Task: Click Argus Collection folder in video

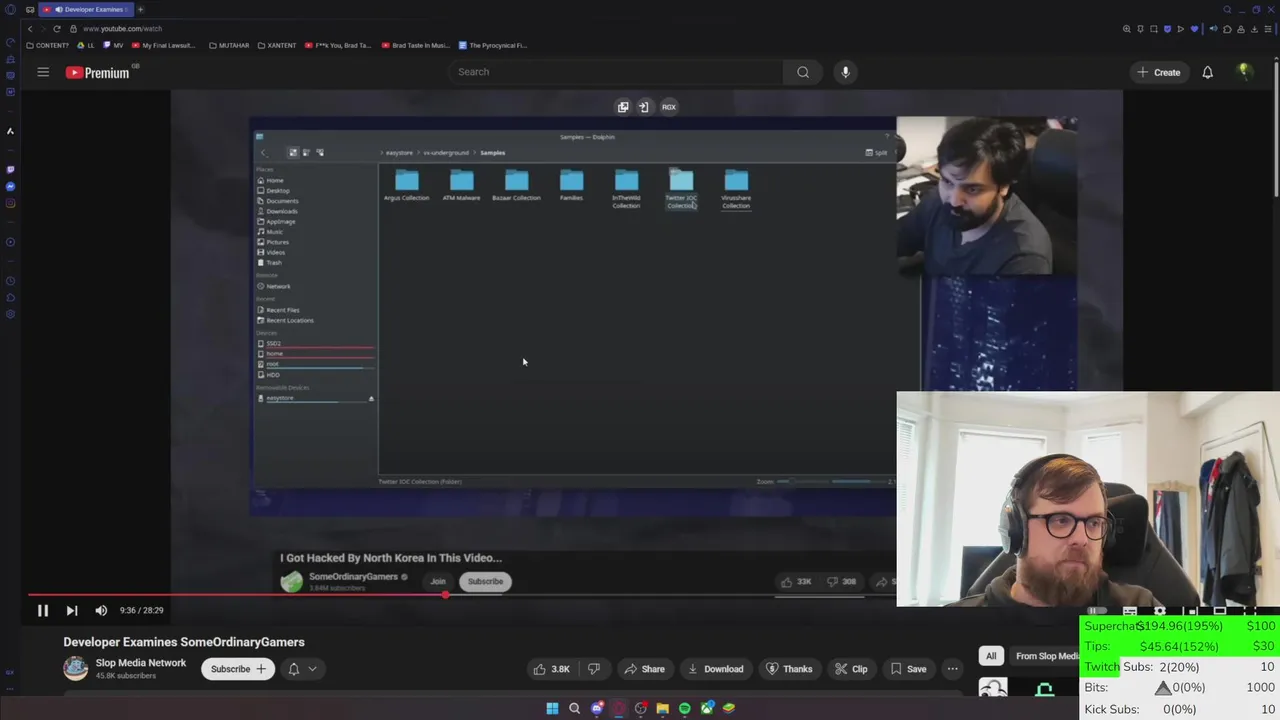Action: [x=406, y=186]
